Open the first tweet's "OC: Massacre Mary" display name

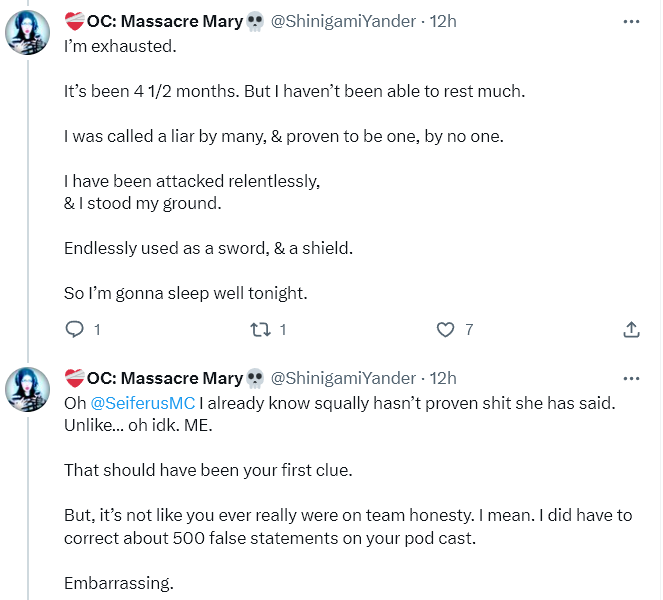tap(164, 22)
